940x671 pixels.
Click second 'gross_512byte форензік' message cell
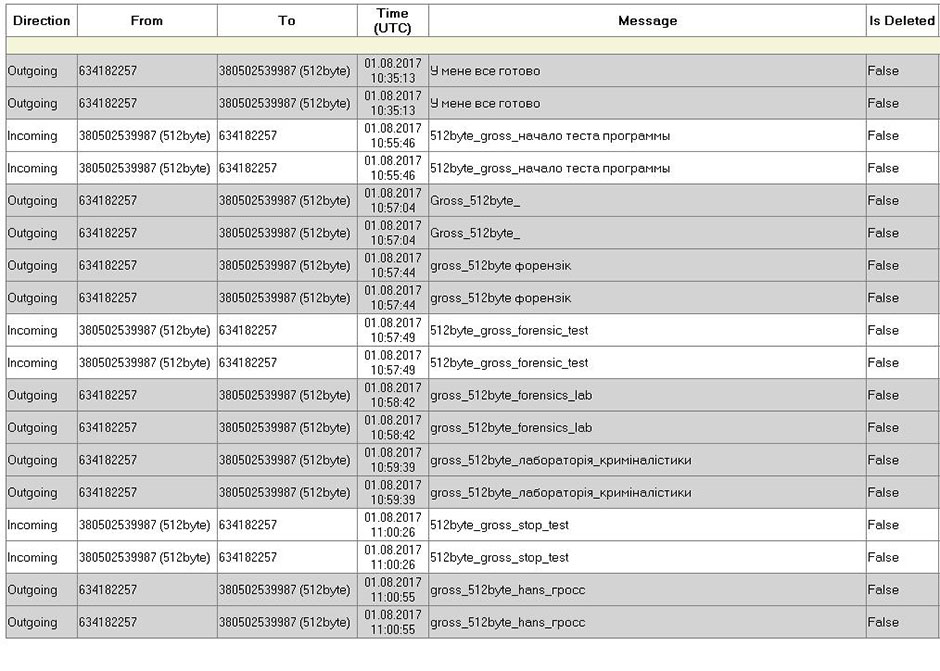click(x=500, y=298)
